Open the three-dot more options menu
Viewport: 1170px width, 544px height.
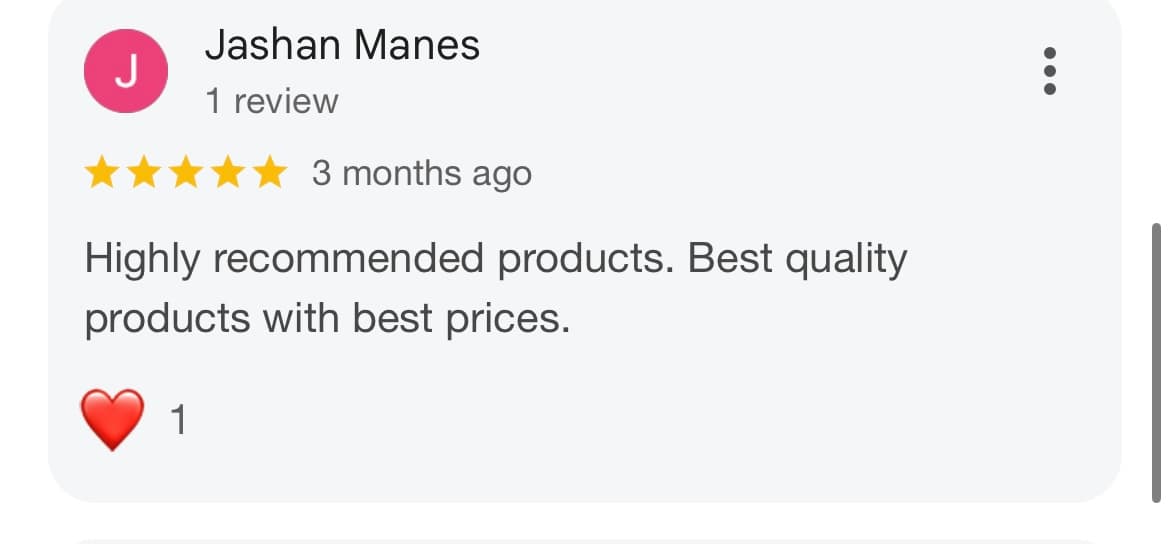click(x=1049, y=71)
